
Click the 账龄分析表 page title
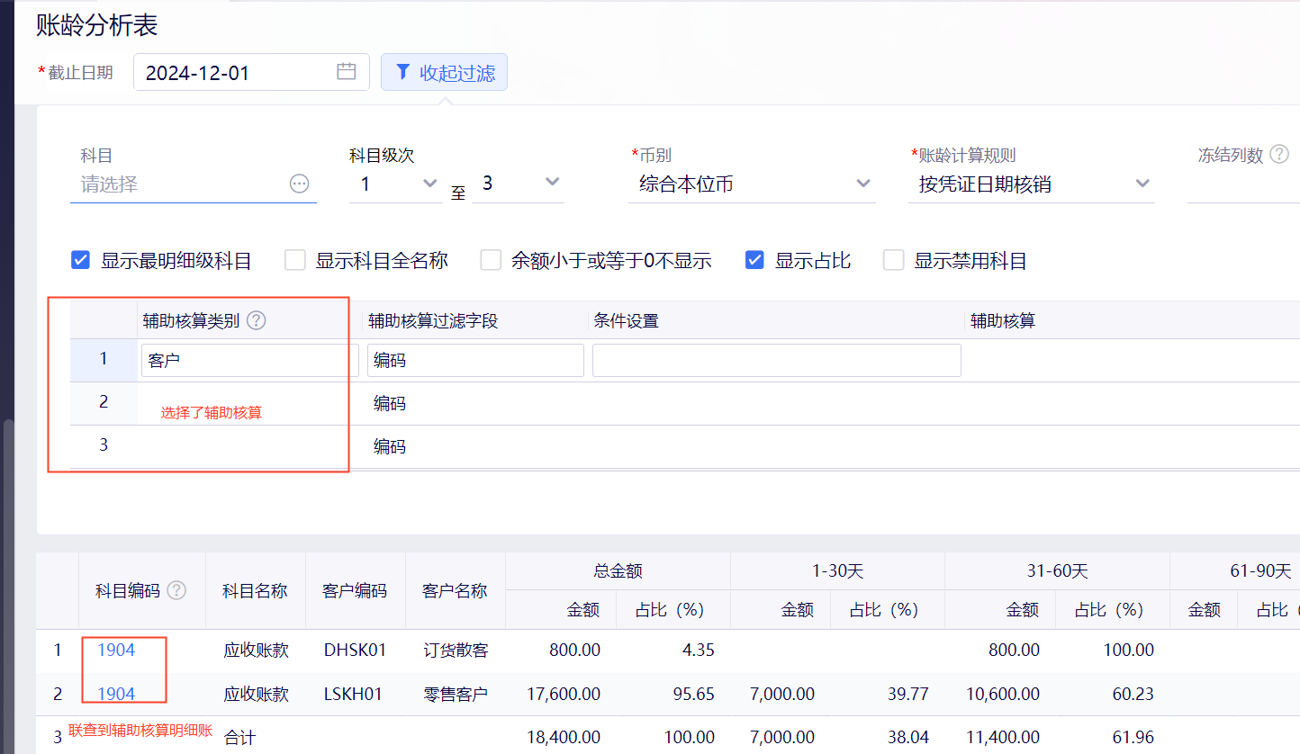coord(97,25)
